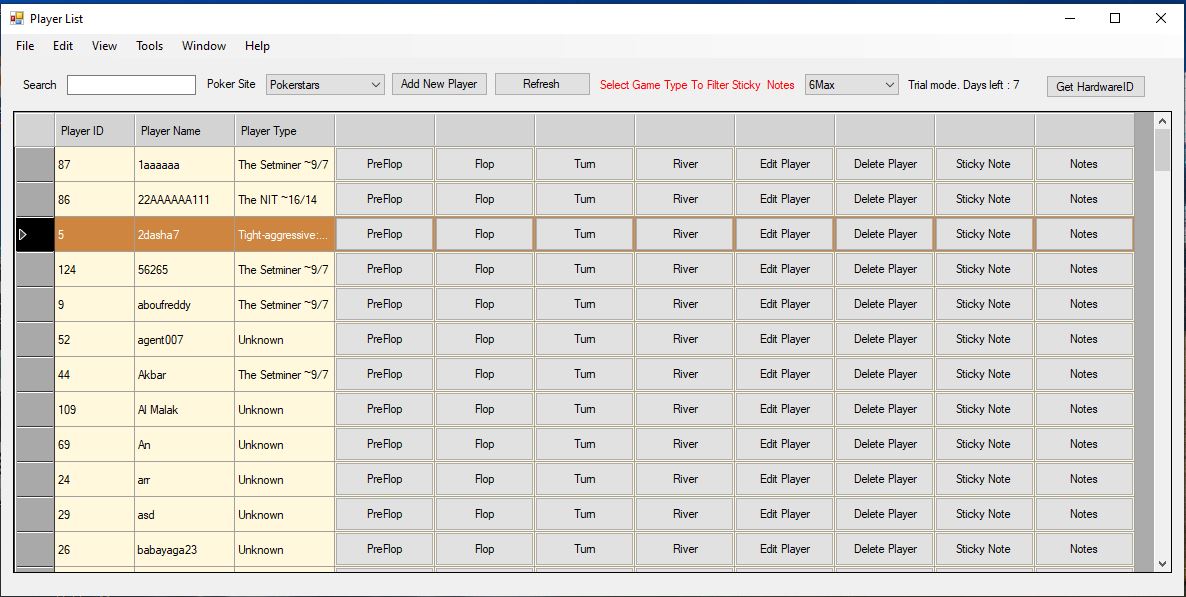This screenshot has width=1186, height=597.
Task: Click the Add New Player button
Action: 439,84
